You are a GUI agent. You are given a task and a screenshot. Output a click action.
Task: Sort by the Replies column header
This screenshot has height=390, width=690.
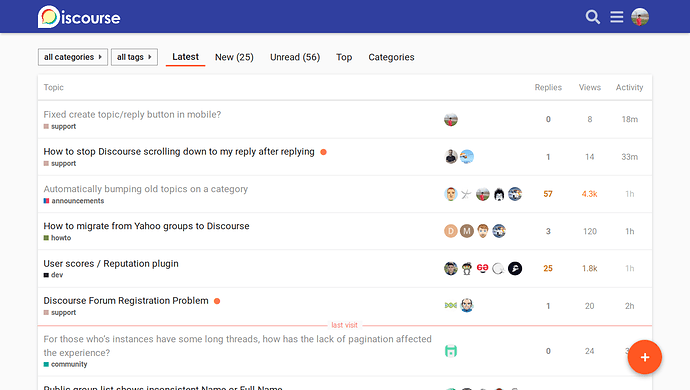point(548,87)
